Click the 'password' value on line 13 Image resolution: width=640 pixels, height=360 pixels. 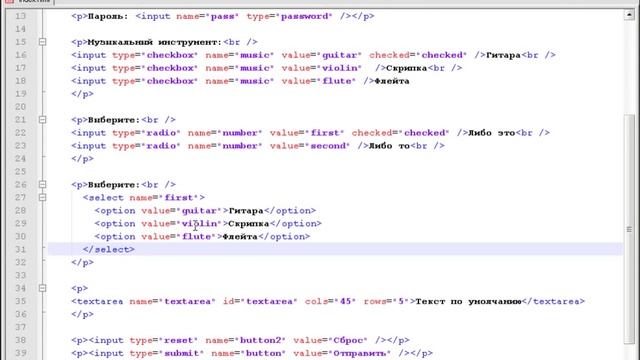click(304, 16)
